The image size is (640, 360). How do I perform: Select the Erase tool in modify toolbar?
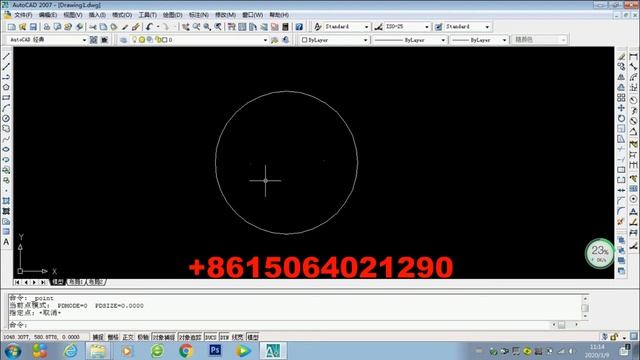click(x=621, y=56)
